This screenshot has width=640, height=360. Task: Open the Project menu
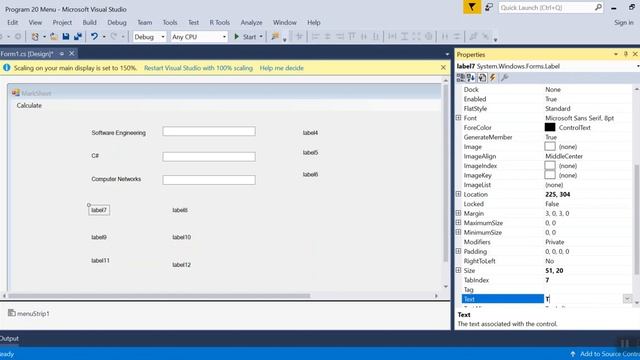coord(62,22)
